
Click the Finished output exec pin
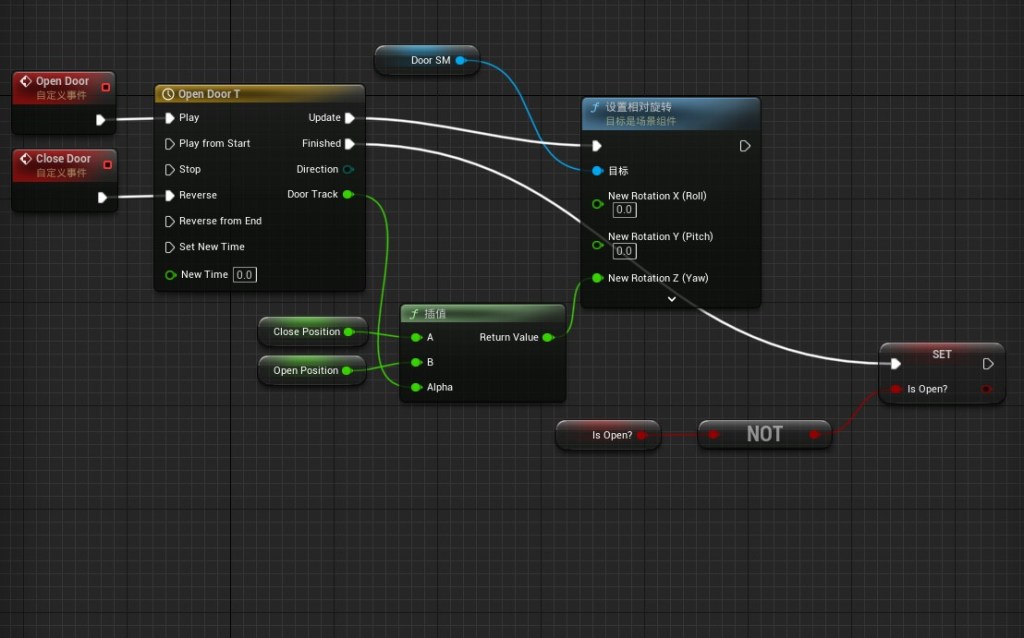(349, 144)
